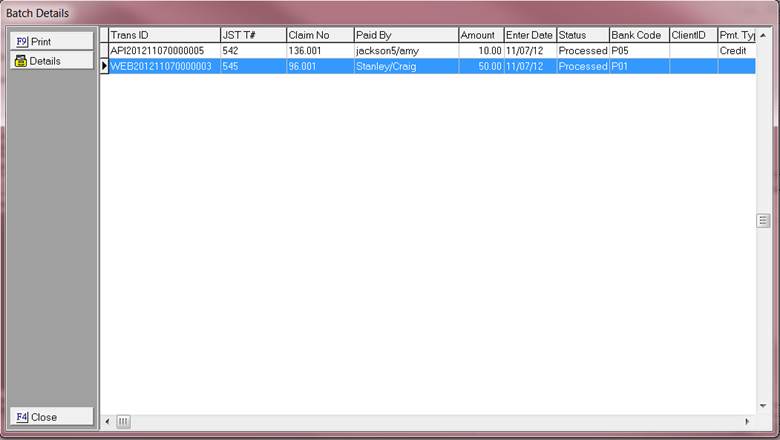Click the Bank Code column header
The height and width of the screenshot is (440, 780).
click(637, 35)
